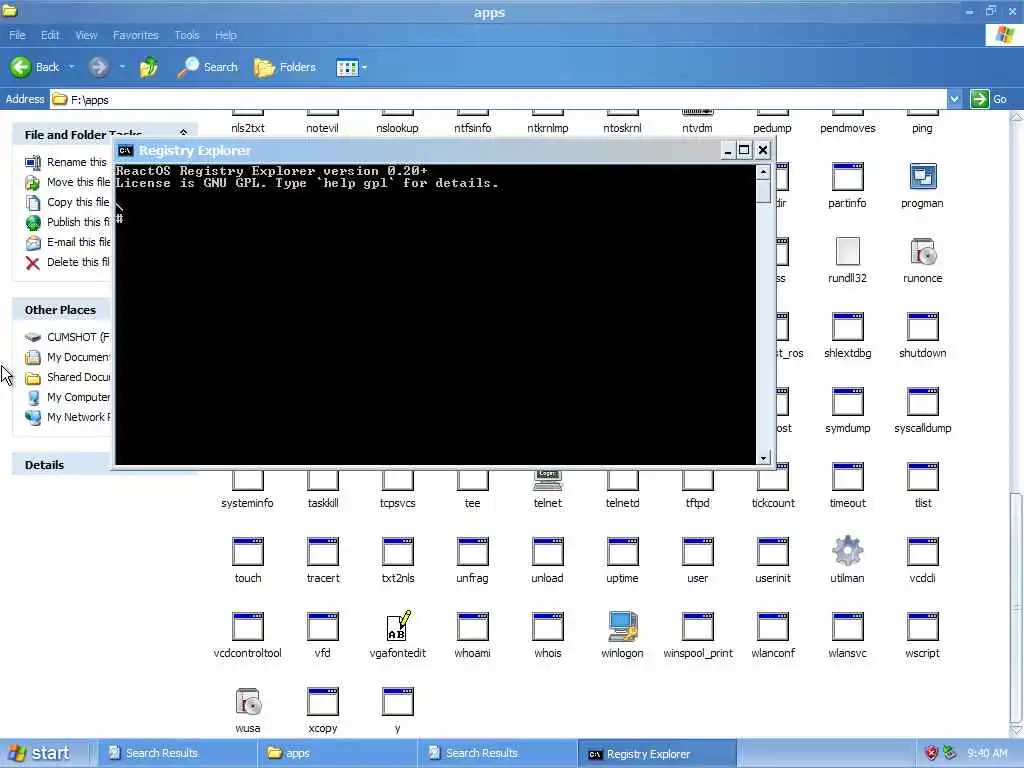Expand the Address bar dropdown
The height and width of the screenshot is (768, 1024).
pos(954,99)
